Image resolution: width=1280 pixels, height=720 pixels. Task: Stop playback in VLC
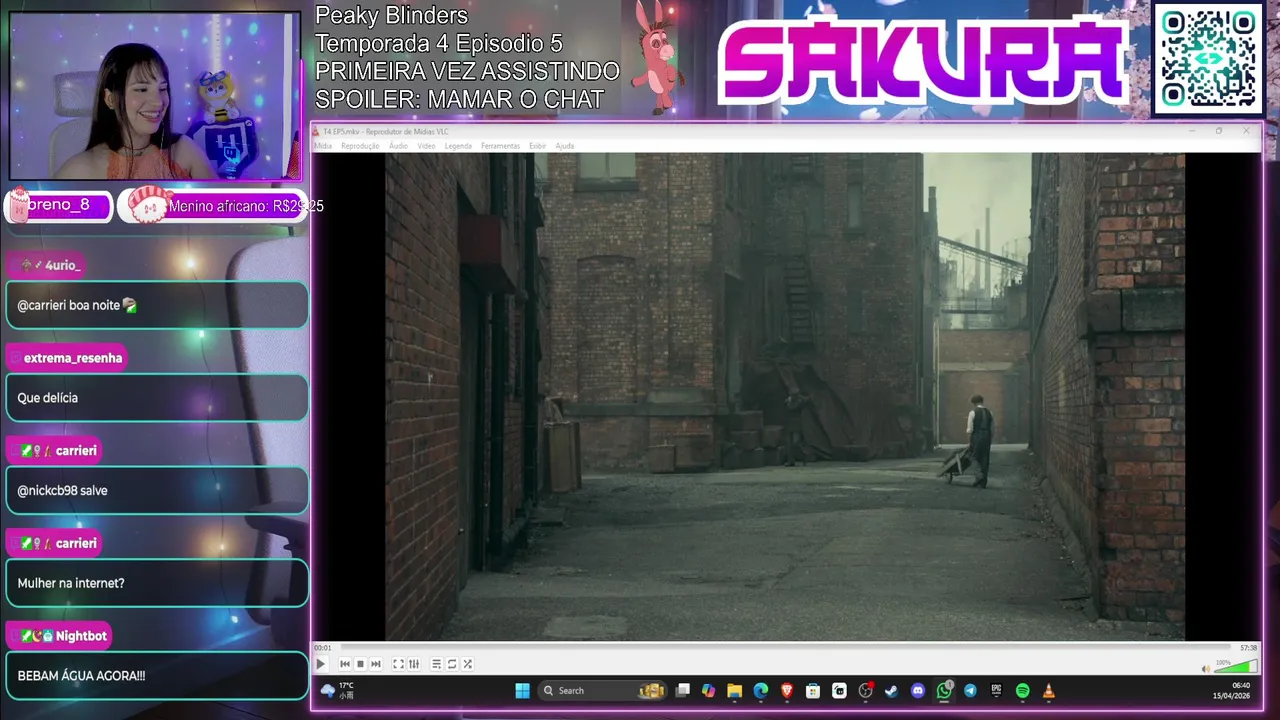[x=361, y=664]
